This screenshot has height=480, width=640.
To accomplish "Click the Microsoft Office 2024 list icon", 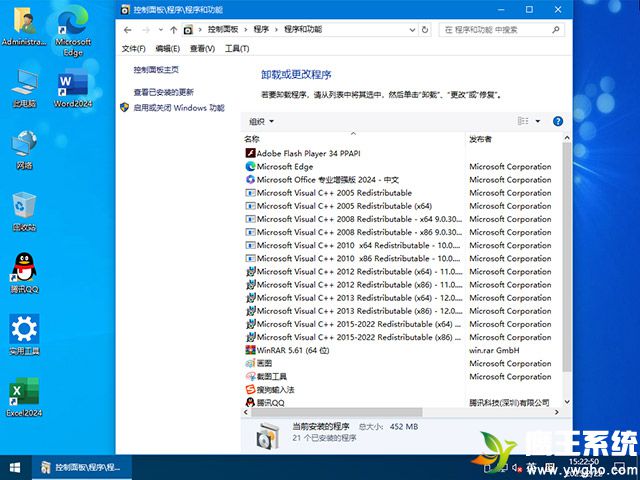I will (x=250, y=179).
